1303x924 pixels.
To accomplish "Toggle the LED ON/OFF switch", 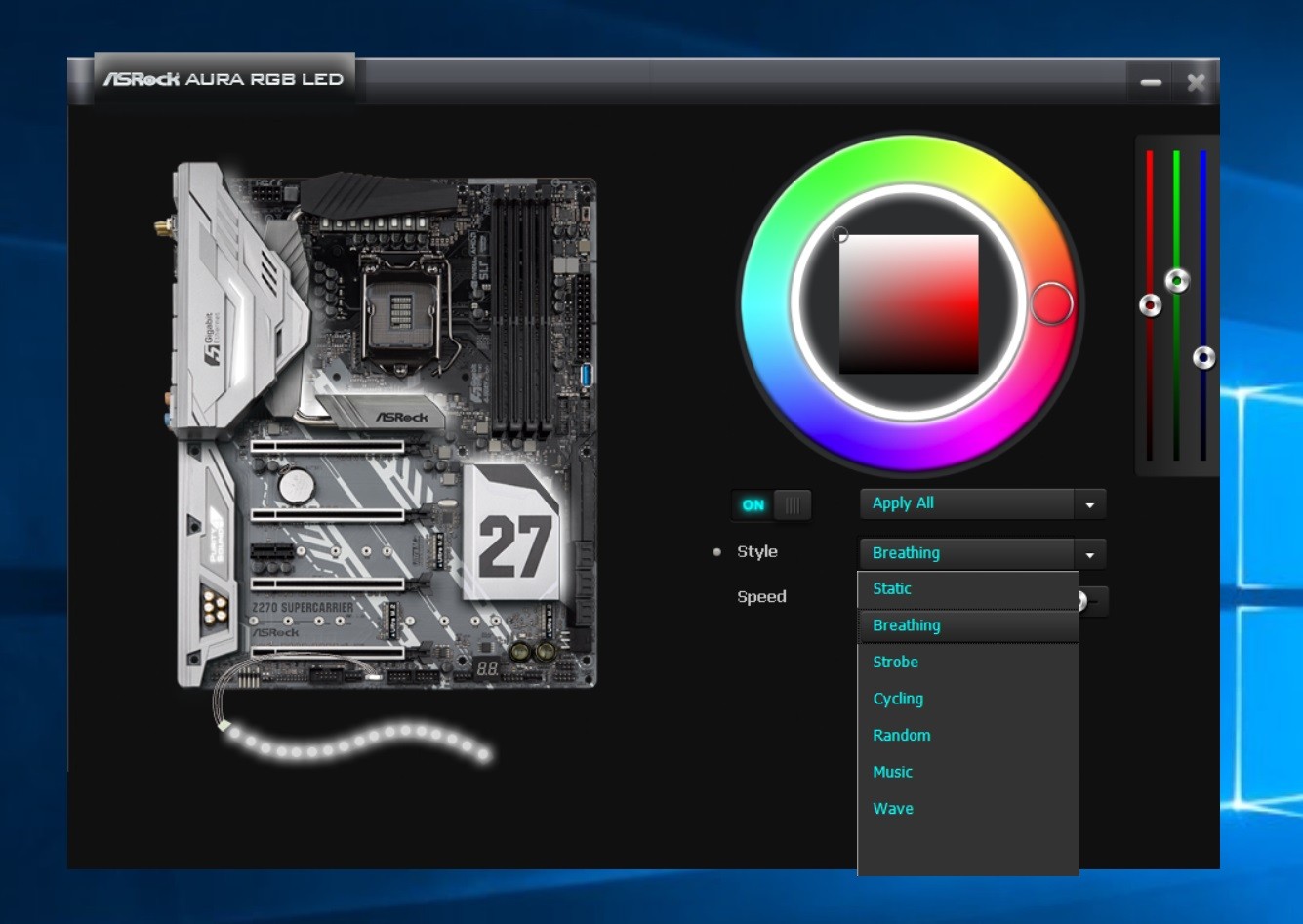I will tap(771, 504).
